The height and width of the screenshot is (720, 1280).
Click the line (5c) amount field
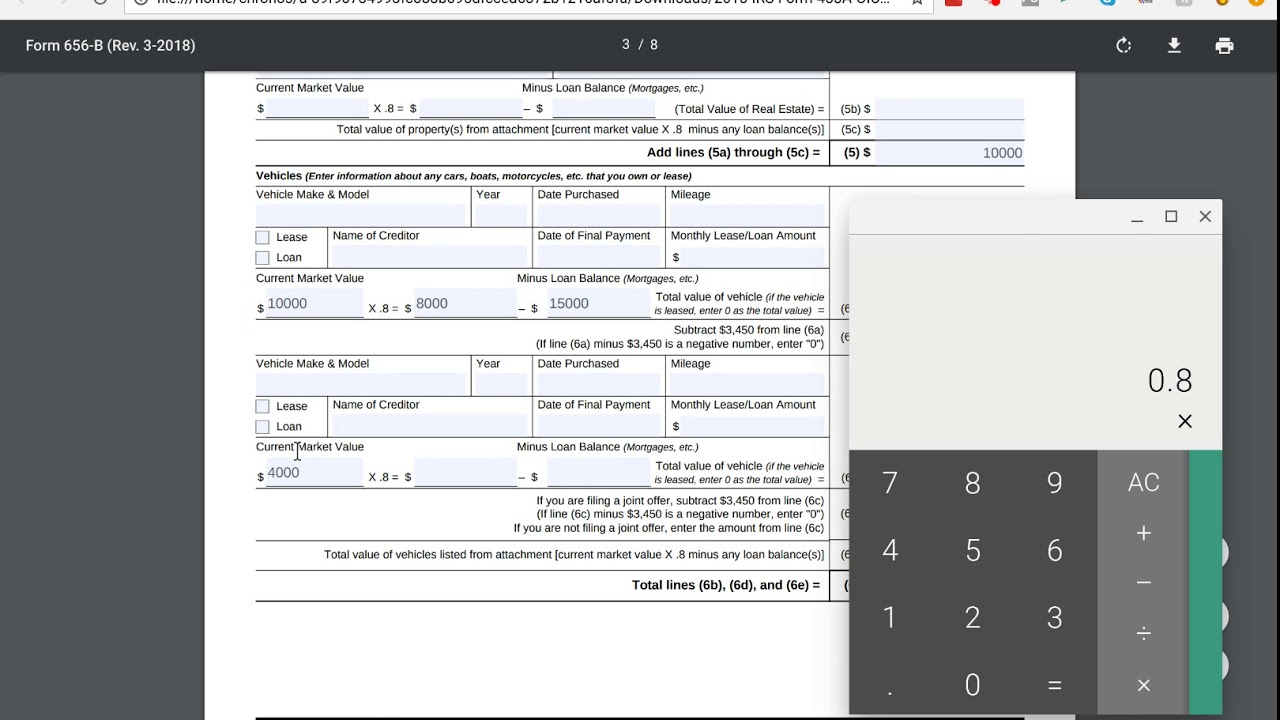949,129
